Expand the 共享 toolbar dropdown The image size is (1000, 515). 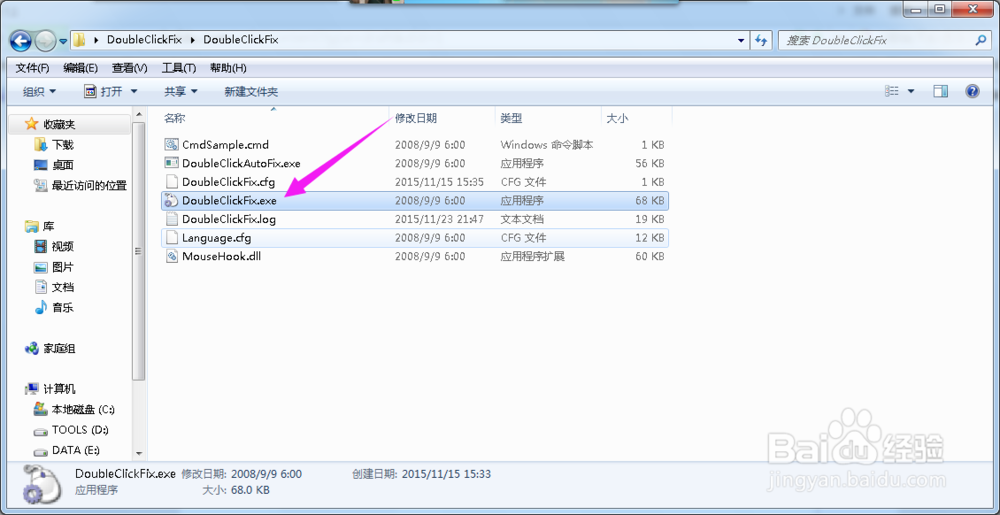click(x=181, y=92)
